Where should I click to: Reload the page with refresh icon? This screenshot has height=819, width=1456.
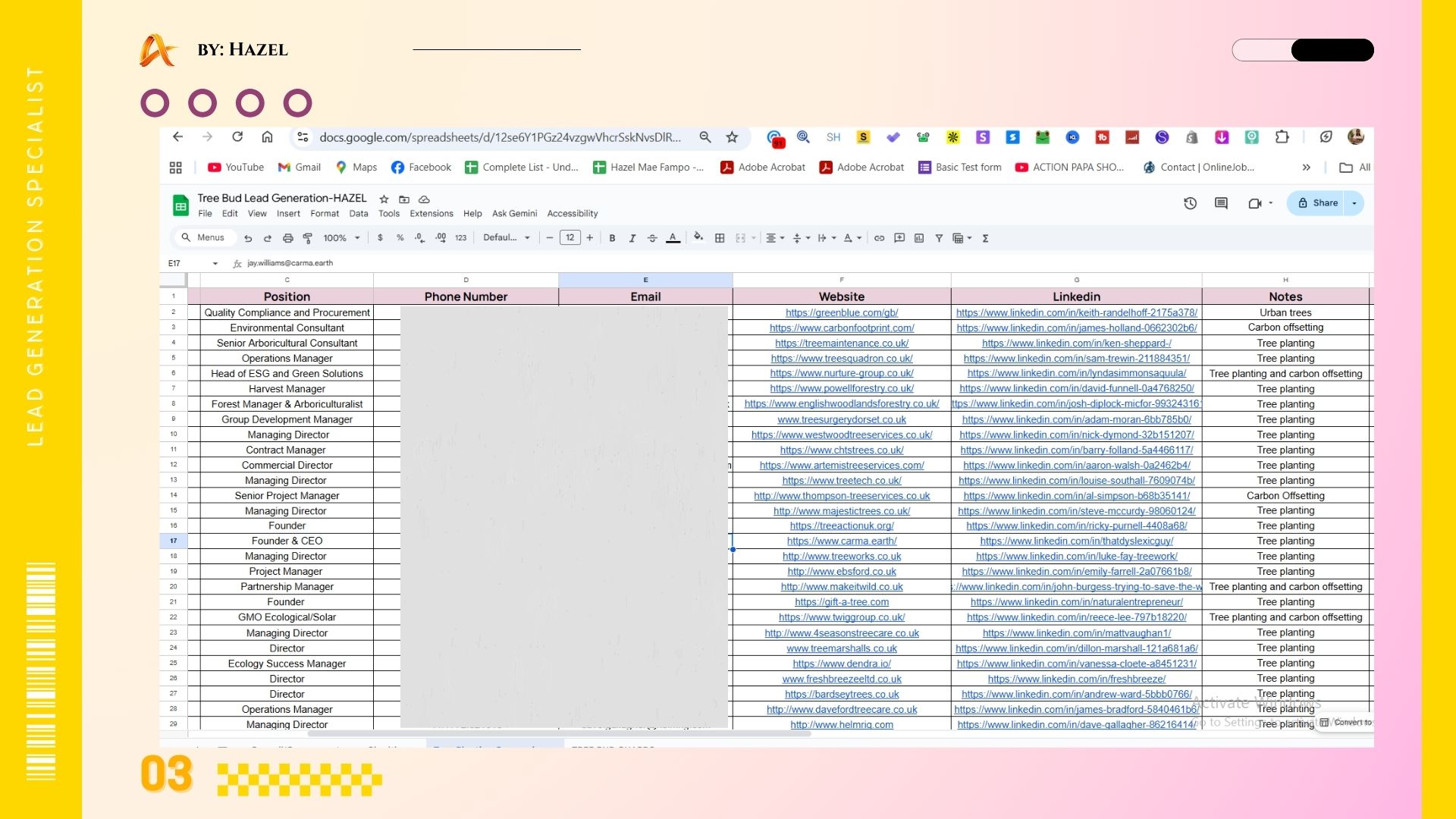[237, 137]
